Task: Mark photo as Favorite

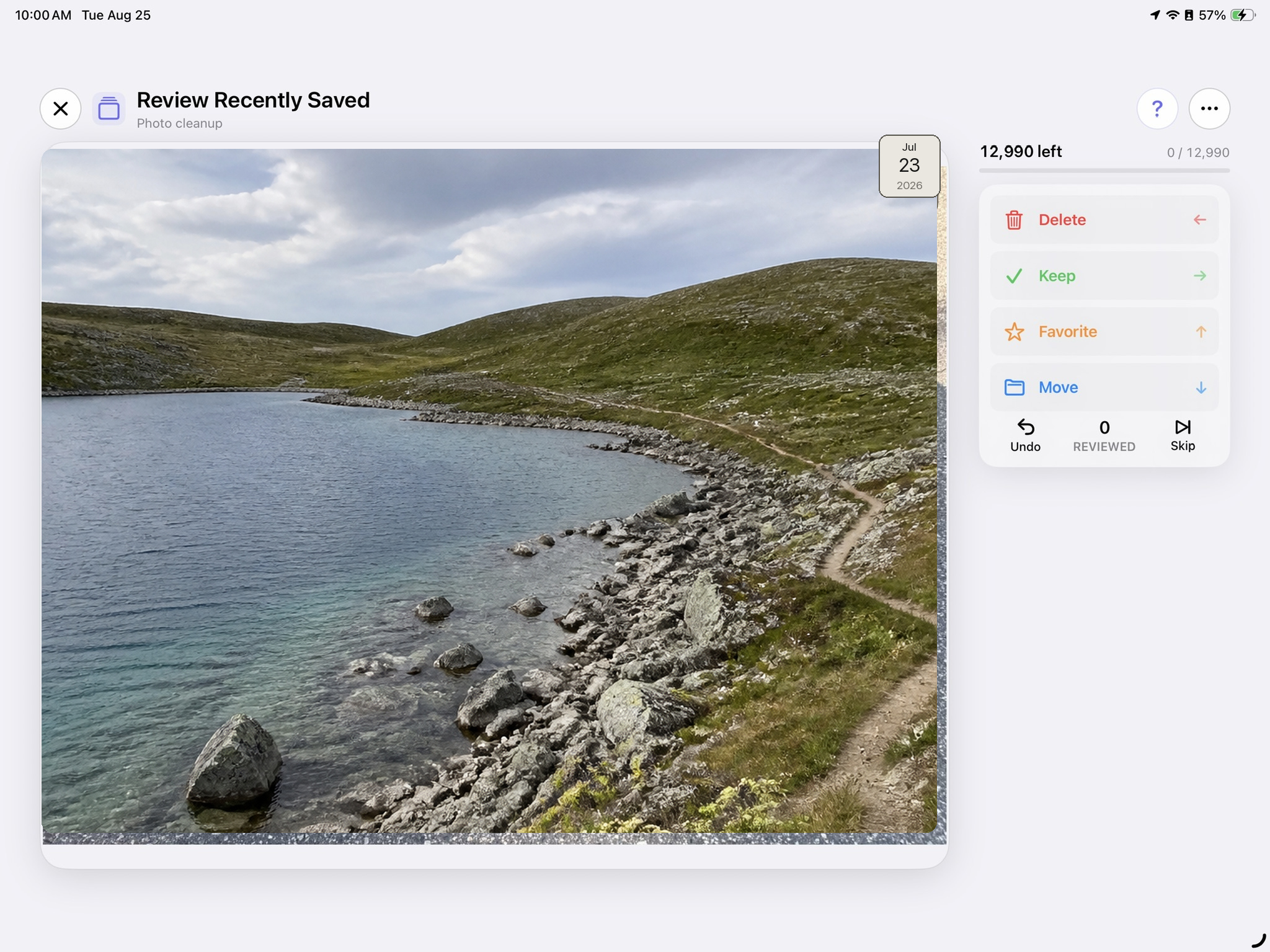Action: [x=1104, y=331]
